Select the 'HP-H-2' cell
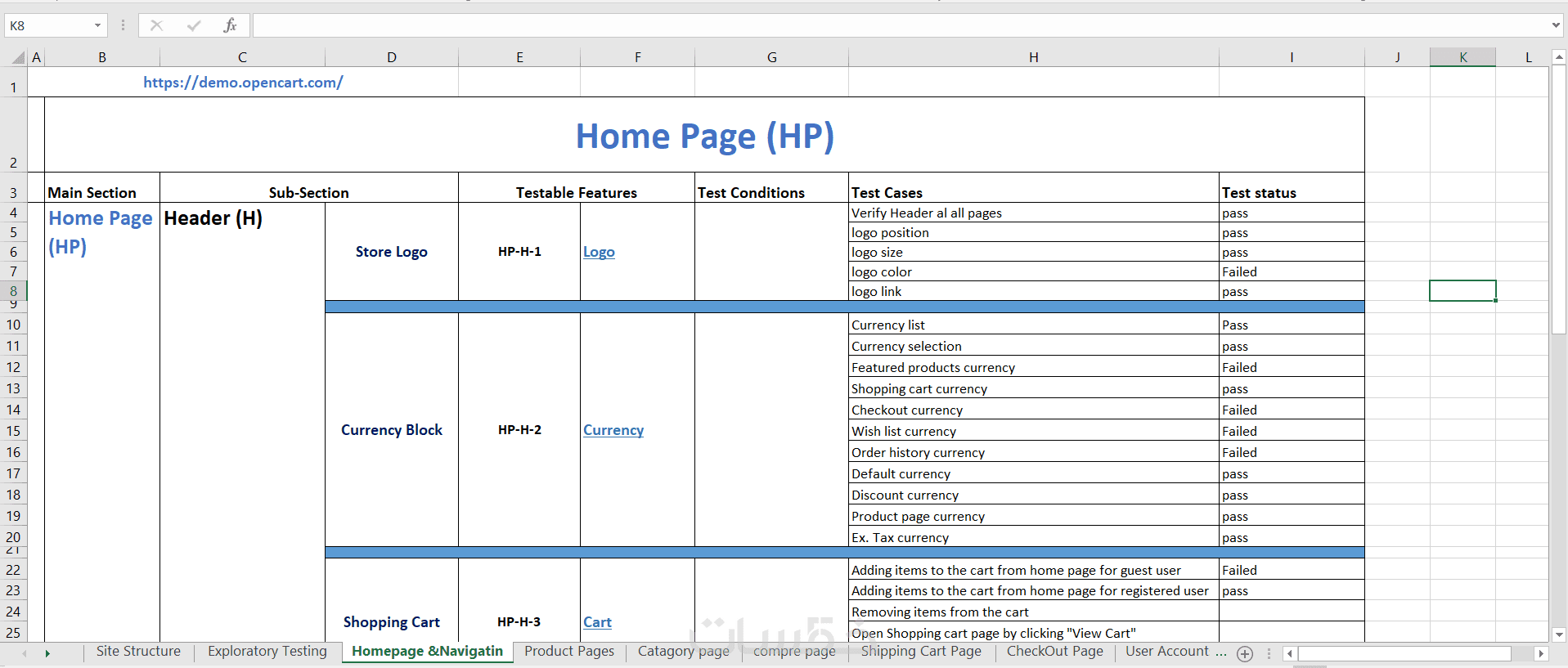This screenshot has width=1568, height=668. (x=519, y=430)
